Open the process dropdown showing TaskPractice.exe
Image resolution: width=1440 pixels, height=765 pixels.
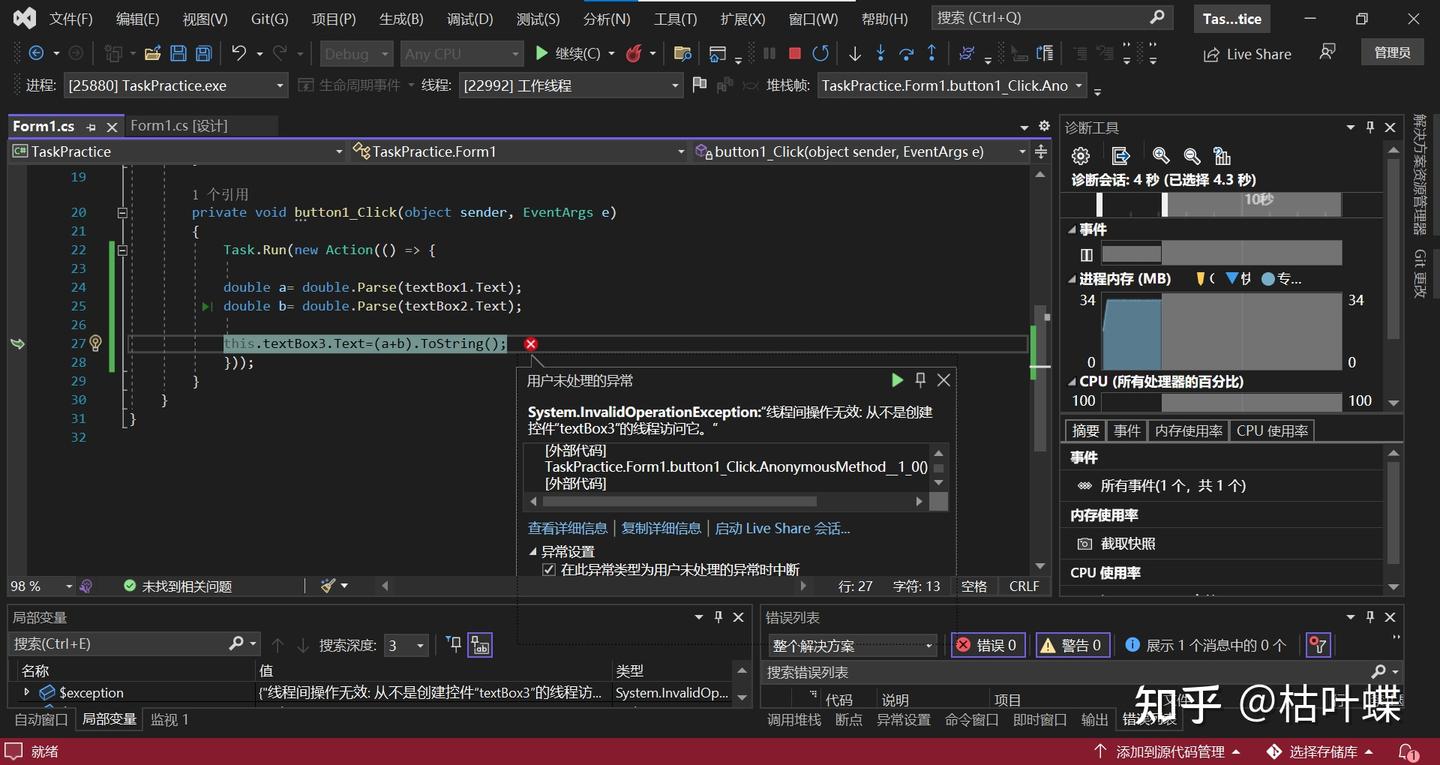(176, 86)
